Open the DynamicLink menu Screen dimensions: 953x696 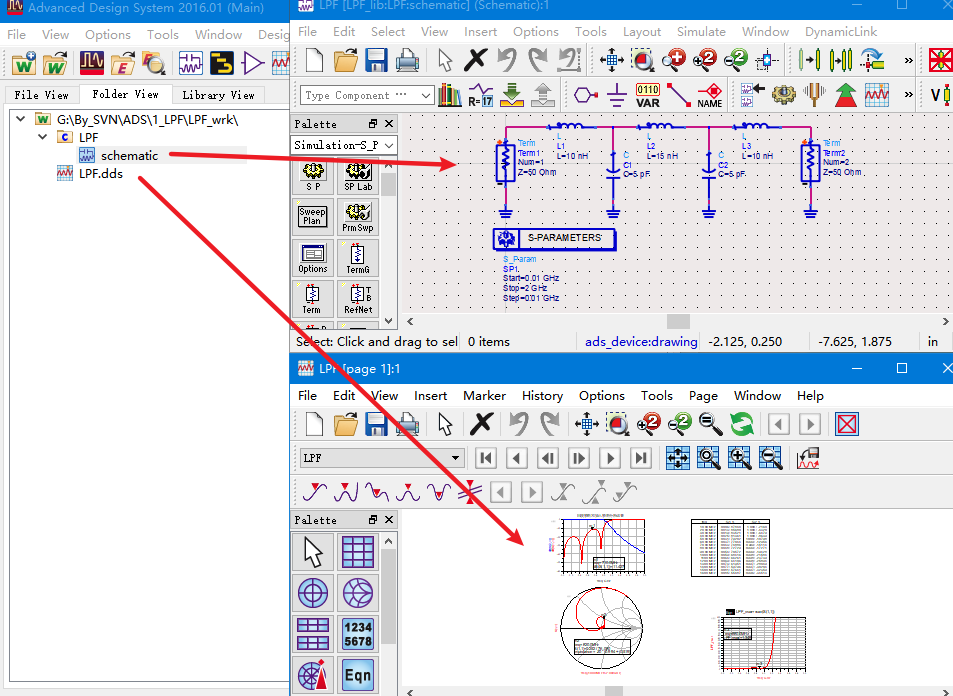click(841, 32)
